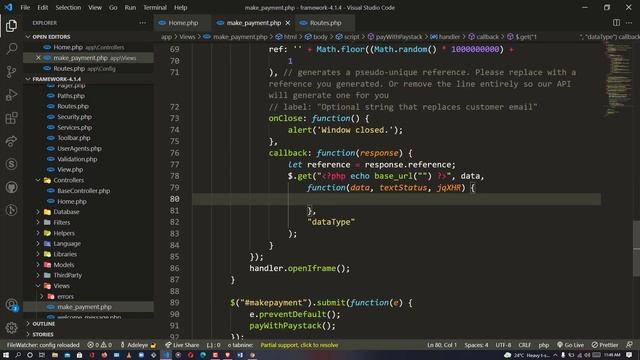Place cursor on empty line 80
The height and width of the screenshot is (360, 640).
(x=396, y=199)
